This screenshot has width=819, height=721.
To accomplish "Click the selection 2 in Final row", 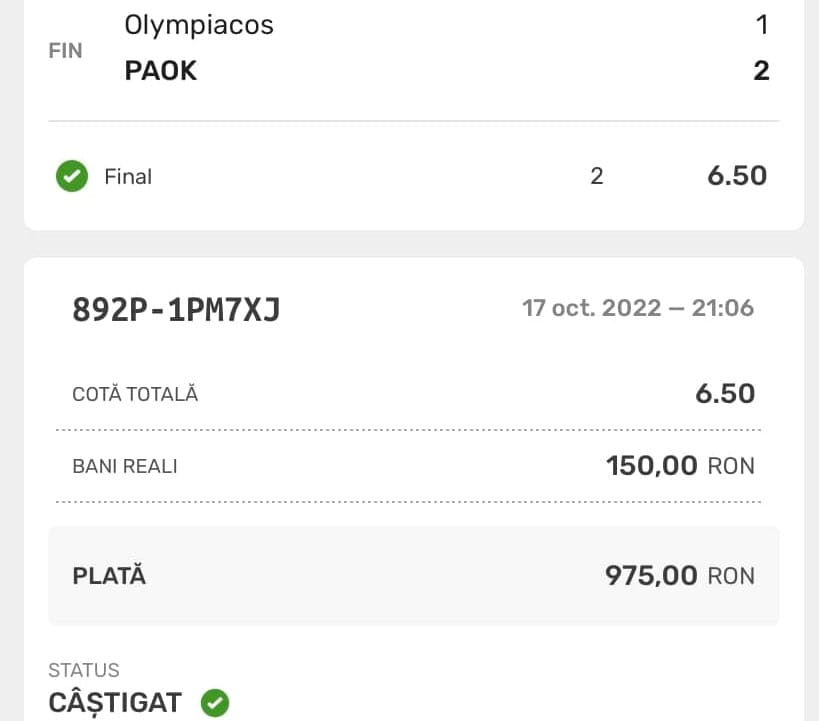I will (x=597, y=177).
